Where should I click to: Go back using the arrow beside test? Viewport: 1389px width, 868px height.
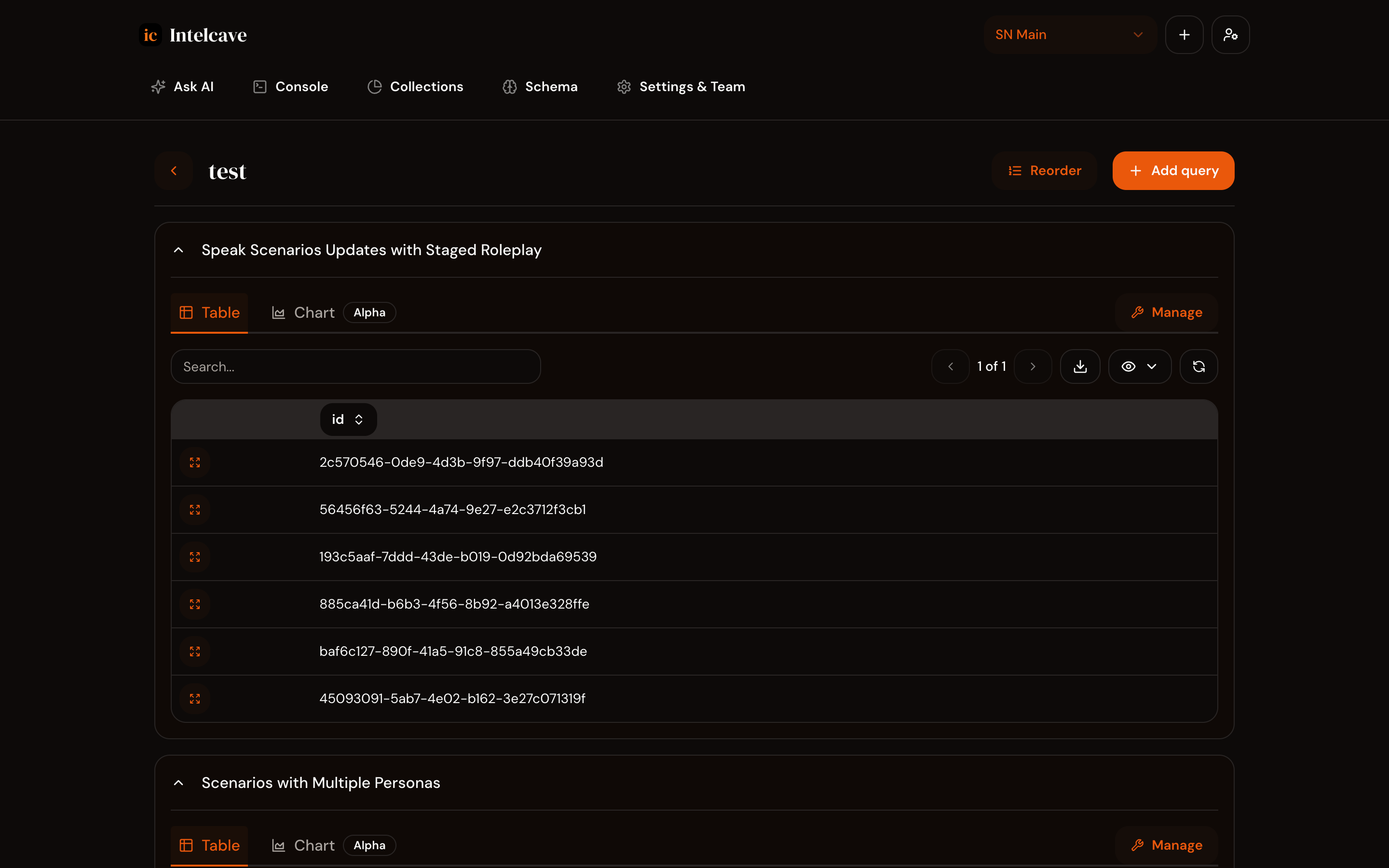[x=173, y=171]
